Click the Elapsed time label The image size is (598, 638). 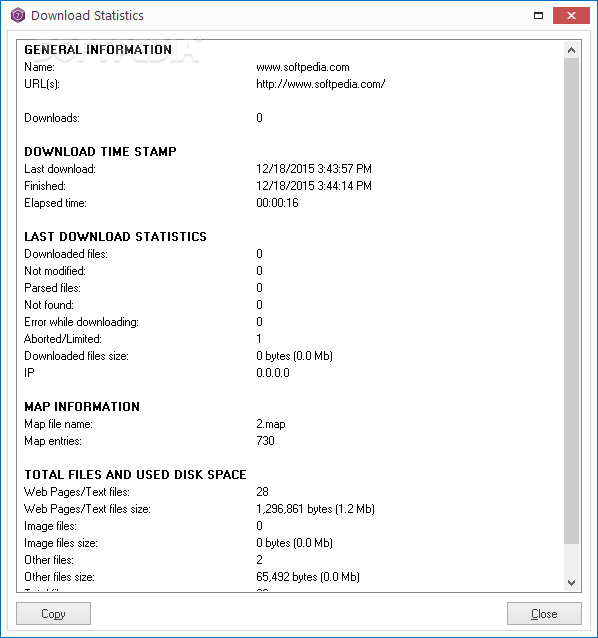pyautogui.click(x=55, y=203)
